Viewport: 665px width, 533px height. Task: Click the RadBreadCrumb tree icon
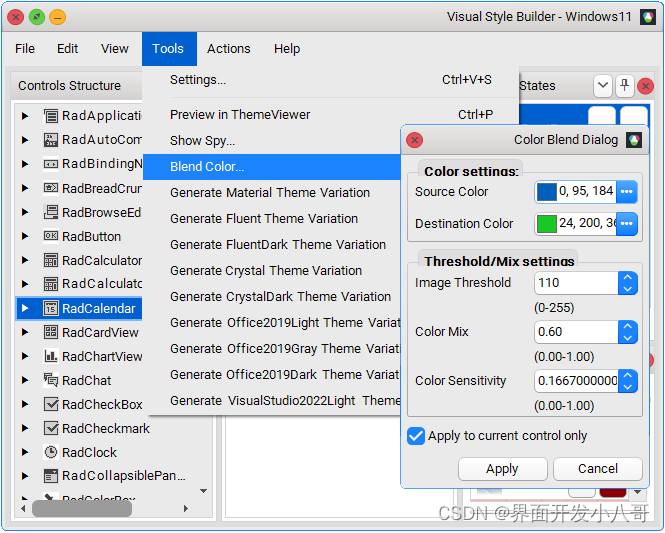[51, 188]
